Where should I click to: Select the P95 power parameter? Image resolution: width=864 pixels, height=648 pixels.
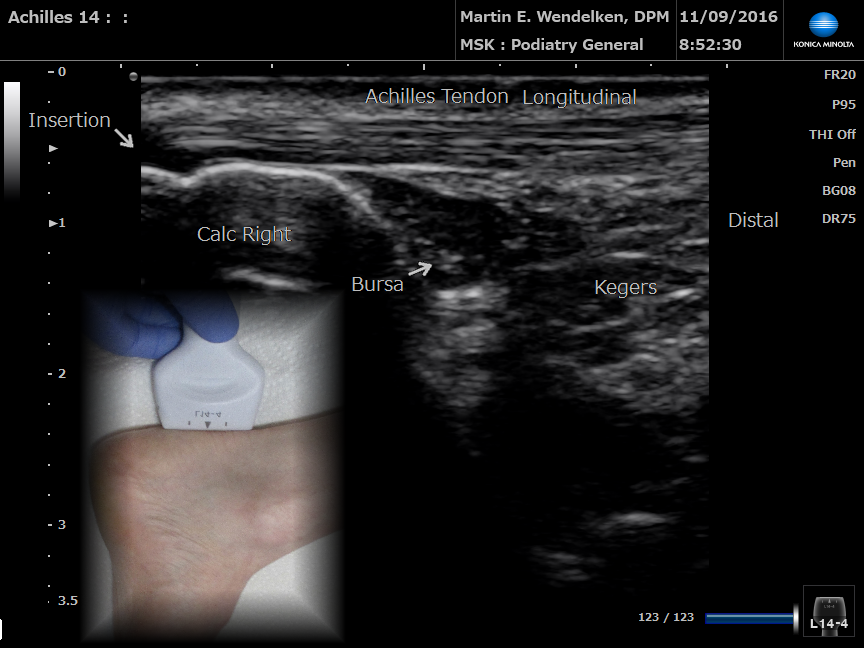842,104
